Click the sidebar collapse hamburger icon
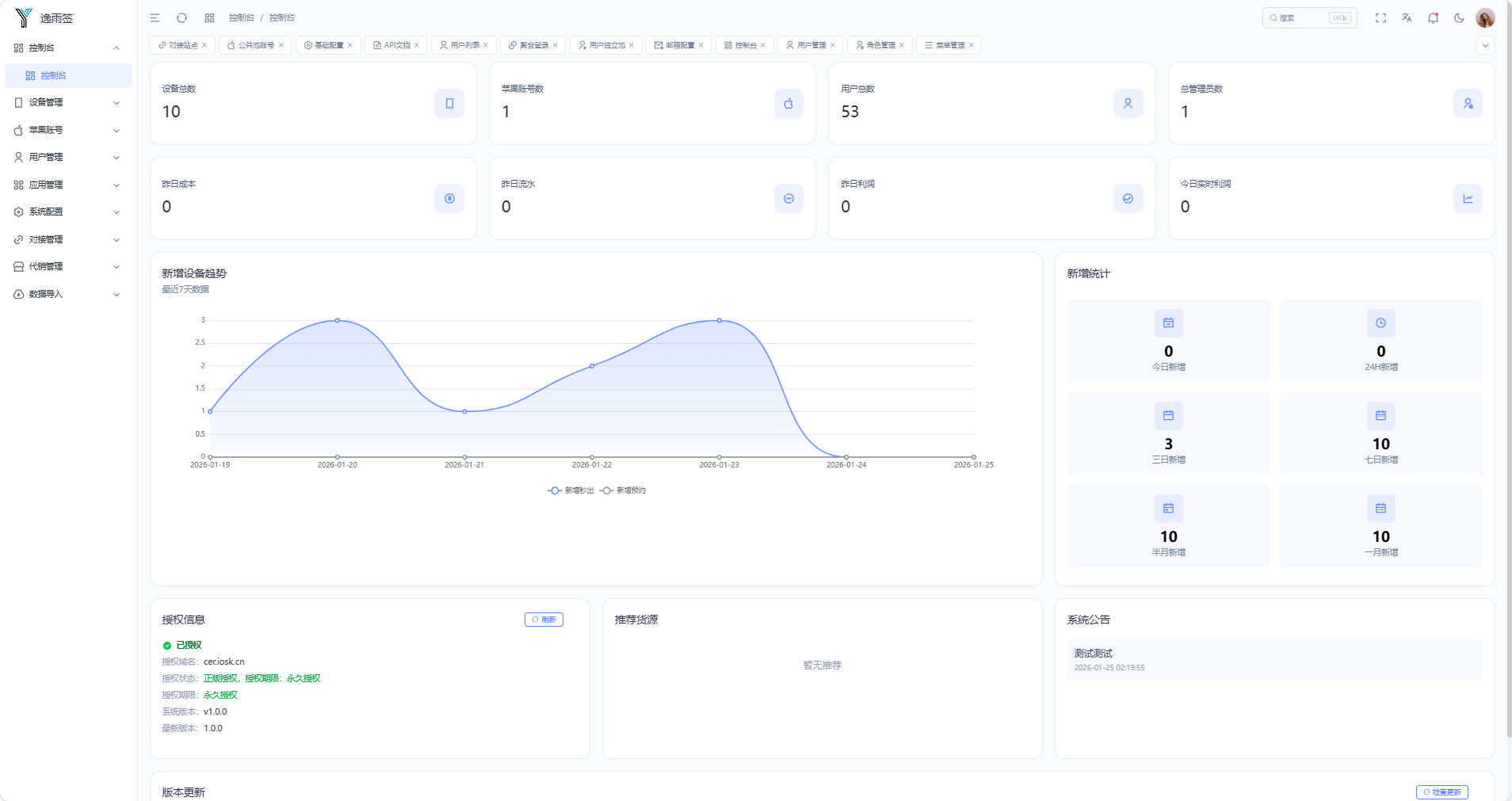1512x801 pixels. [x=155, y=17]
